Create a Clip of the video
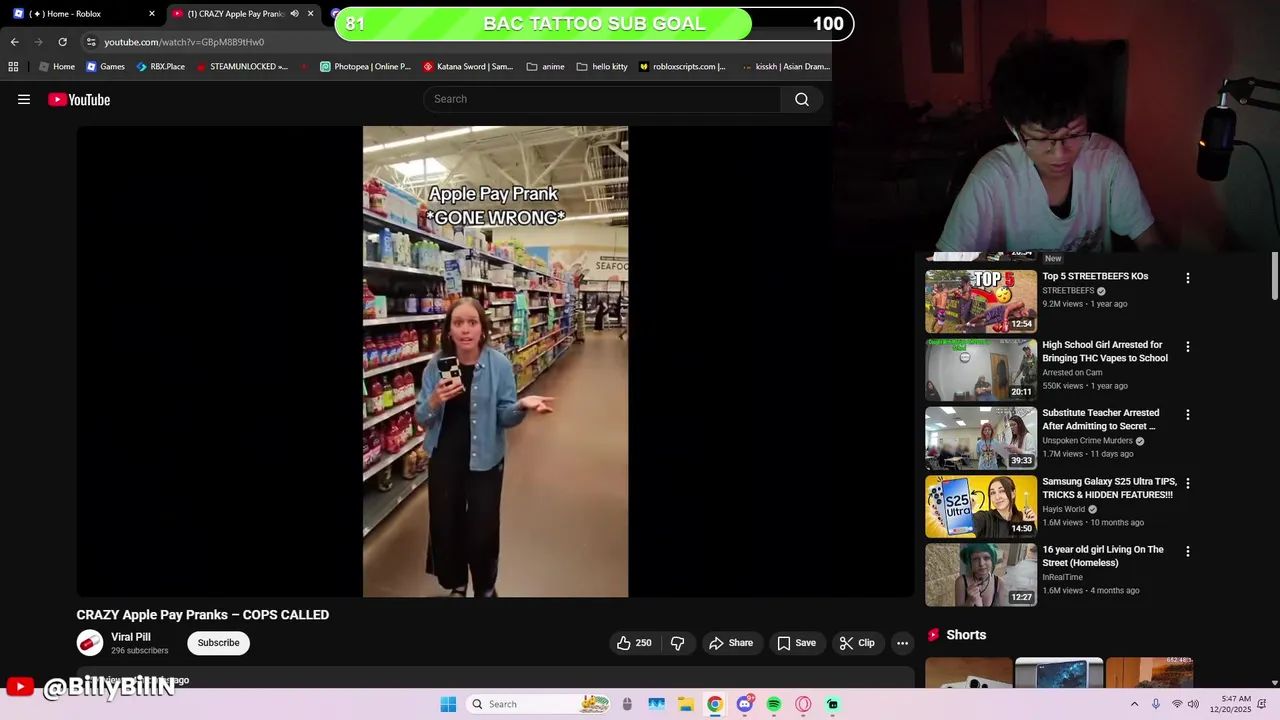The height and width of the screenshot is (720, 1280). pos(857,643)
